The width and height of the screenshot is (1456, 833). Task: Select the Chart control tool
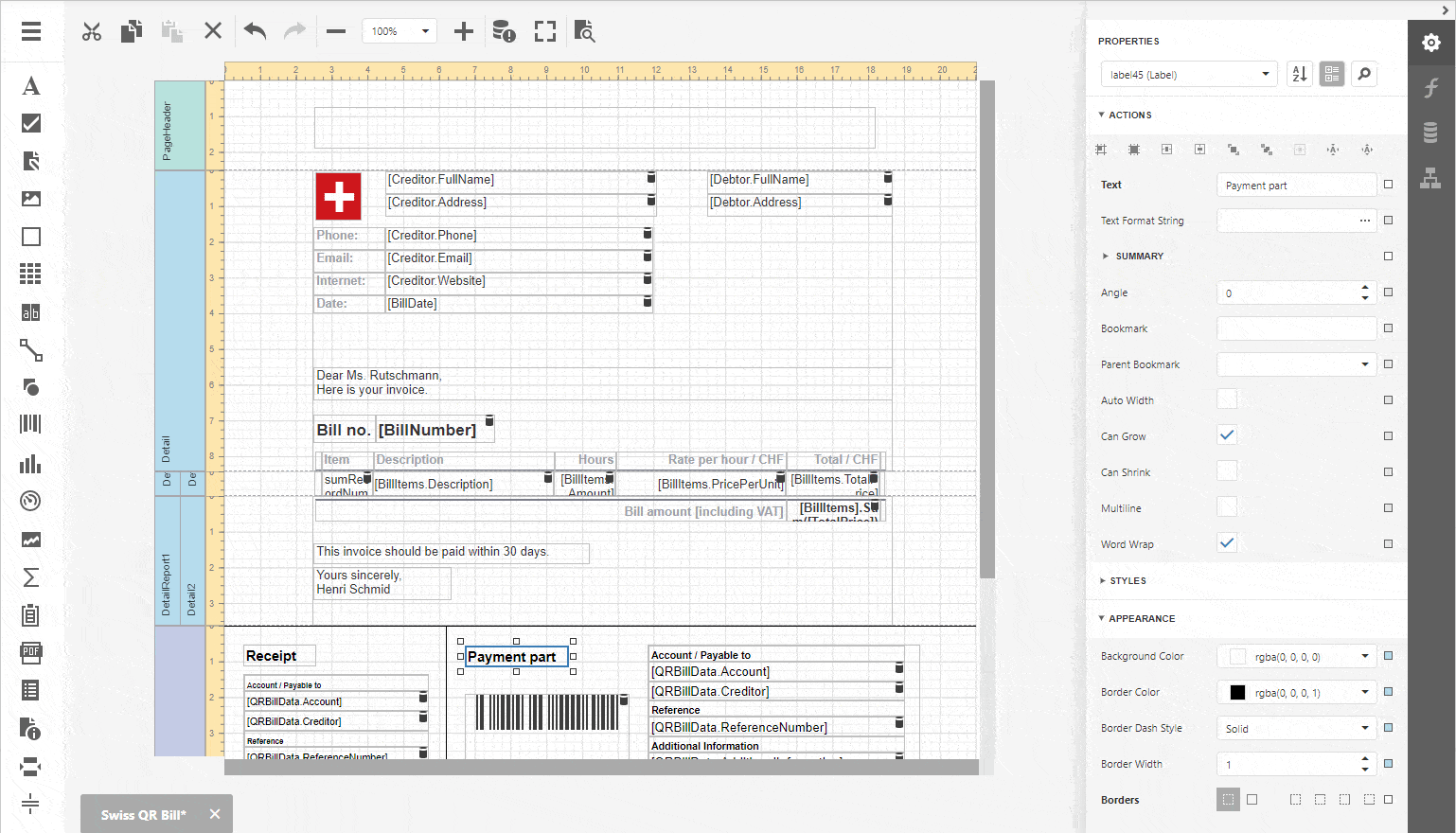tap(31, 464)
